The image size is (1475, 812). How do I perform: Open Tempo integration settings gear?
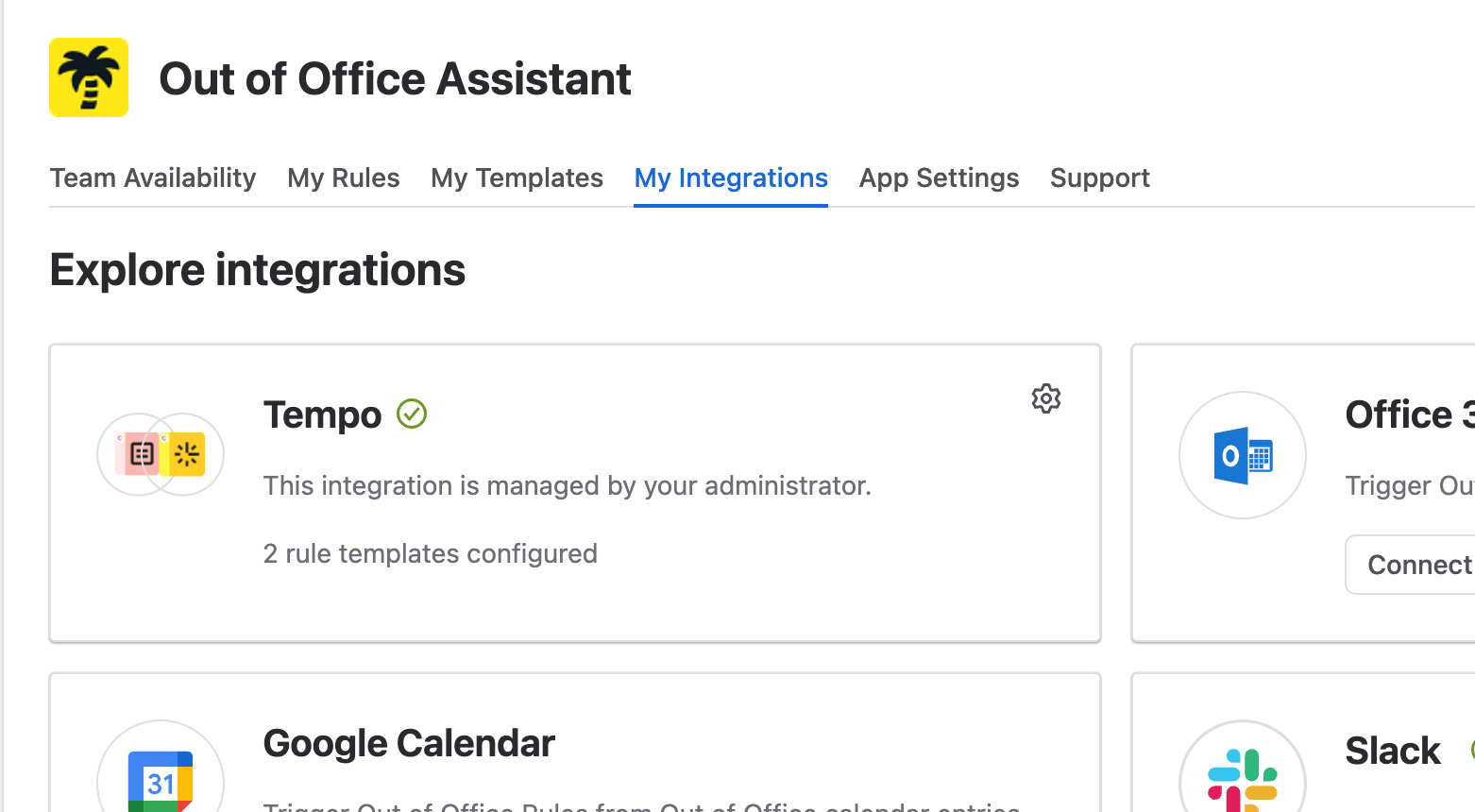click(1046, 398)
